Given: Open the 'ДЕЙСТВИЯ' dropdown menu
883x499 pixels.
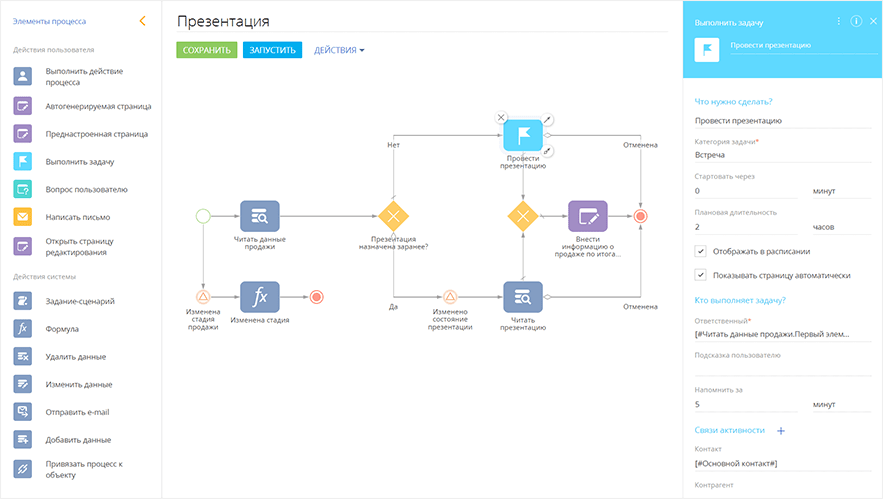Looking at the screenshot, I should click(x=339, y=50).
